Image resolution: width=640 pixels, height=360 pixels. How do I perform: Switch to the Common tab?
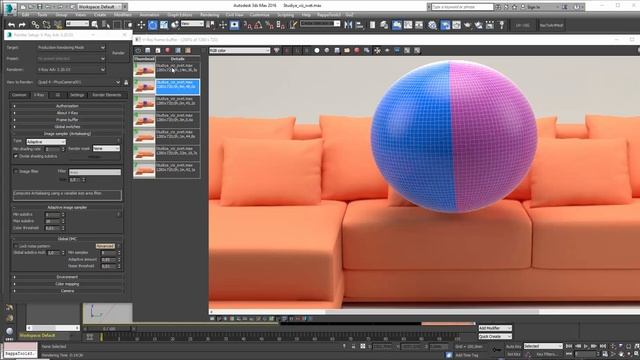[x=19, y=95]
